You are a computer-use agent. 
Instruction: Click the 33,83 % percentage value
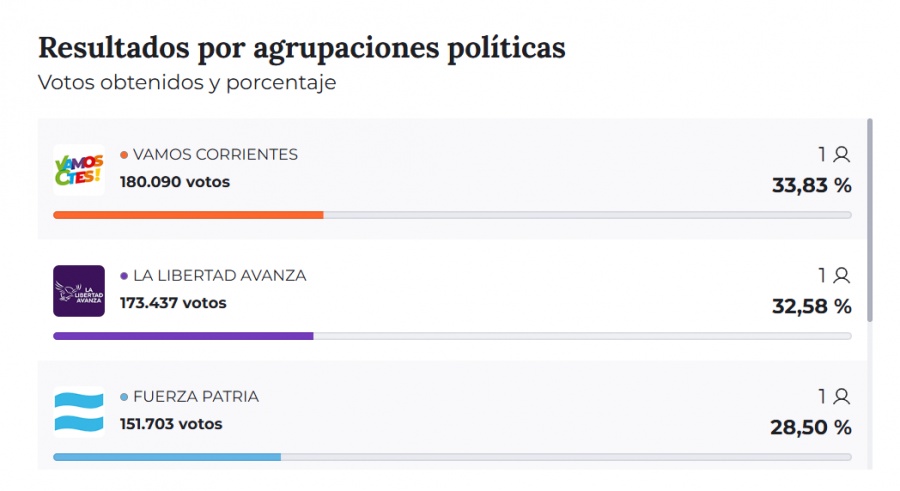pyautogui.click(x=811, y=185)
